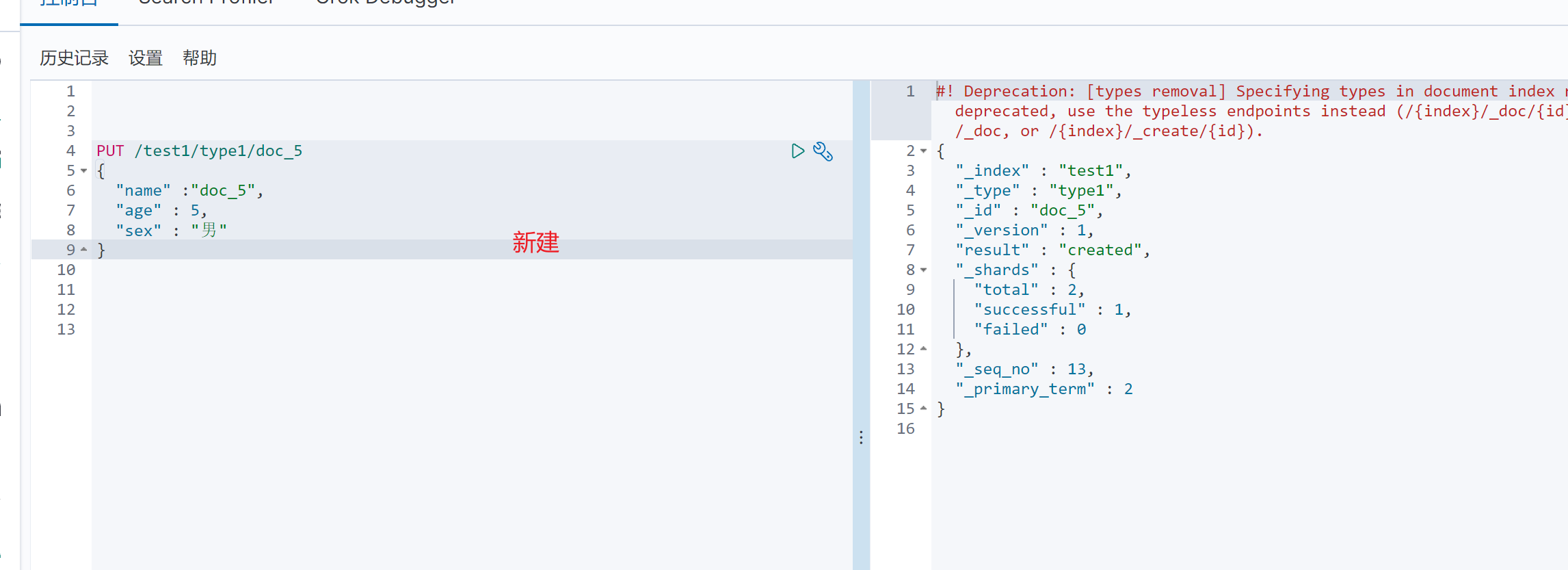The image size is (1568, 570).
Task: Click the "_type" : "type1" response line
Action: point(1039,191)
